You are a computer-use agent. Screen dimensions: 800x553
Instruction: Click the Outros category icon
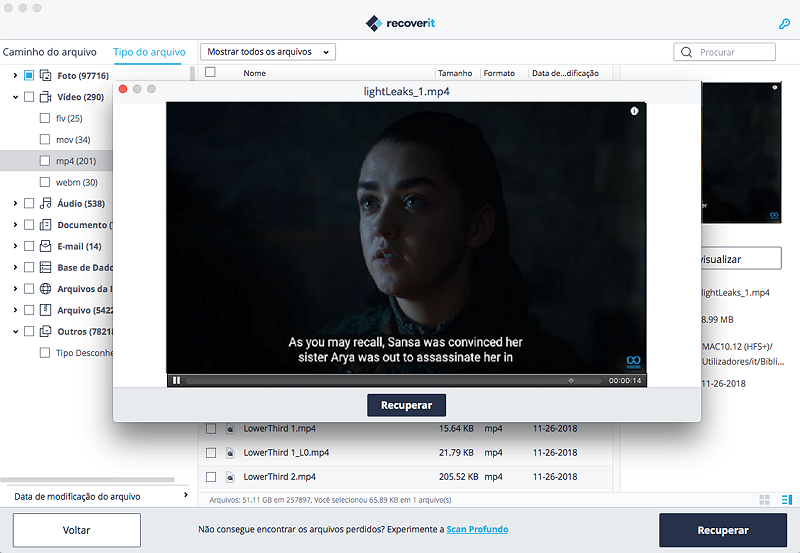click(x=45, y=331)
